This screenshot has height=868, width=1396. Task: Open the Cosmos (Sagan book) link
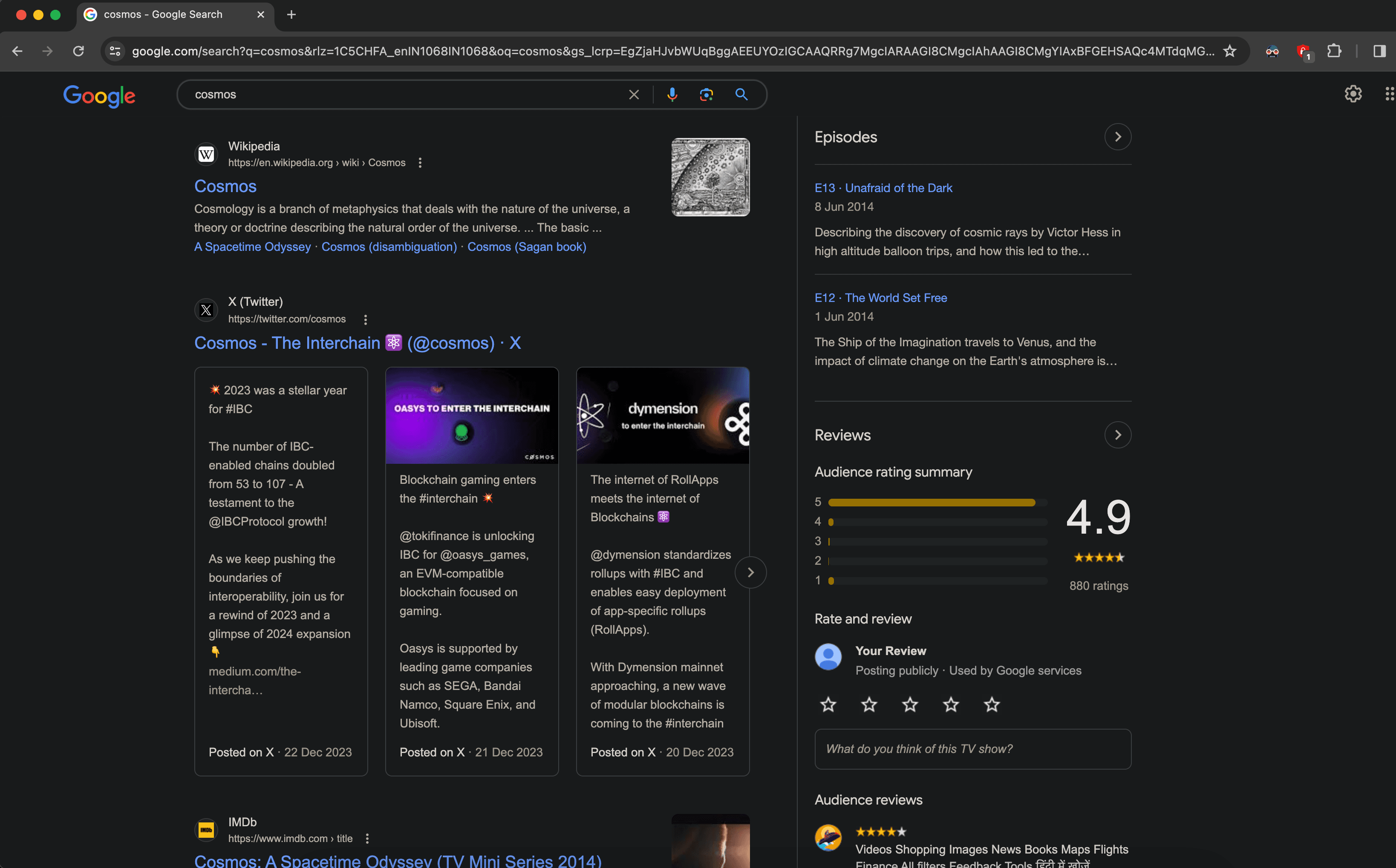pos(527,246)
